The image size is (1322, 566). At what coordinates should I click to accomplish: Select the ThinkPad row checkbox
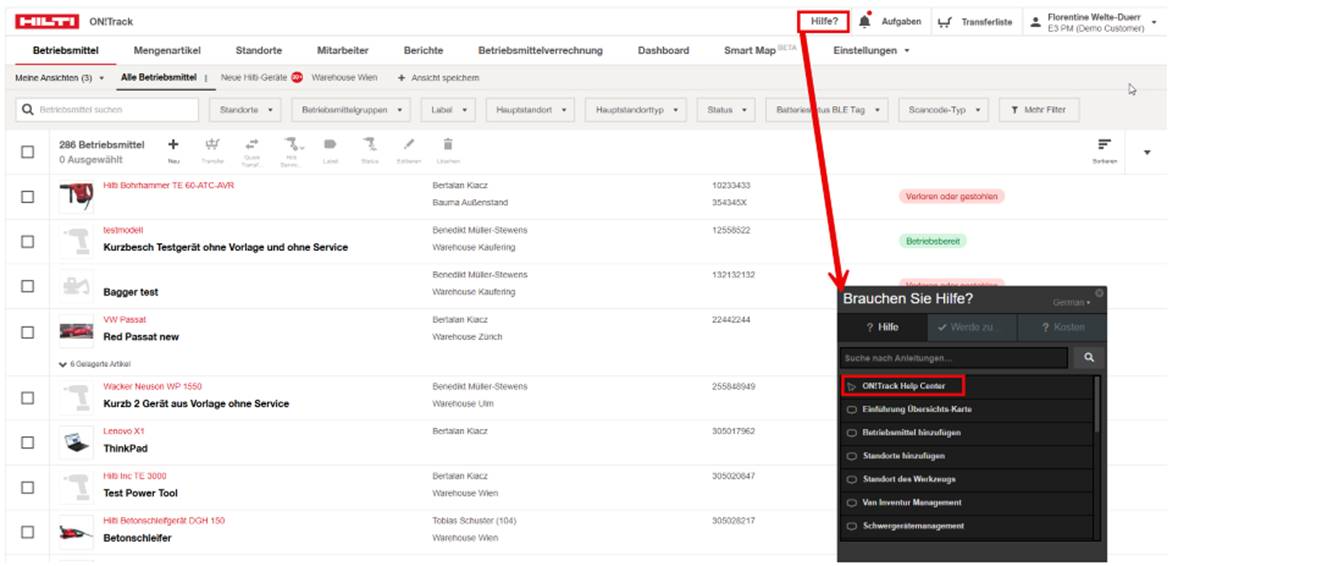[27, 442]
